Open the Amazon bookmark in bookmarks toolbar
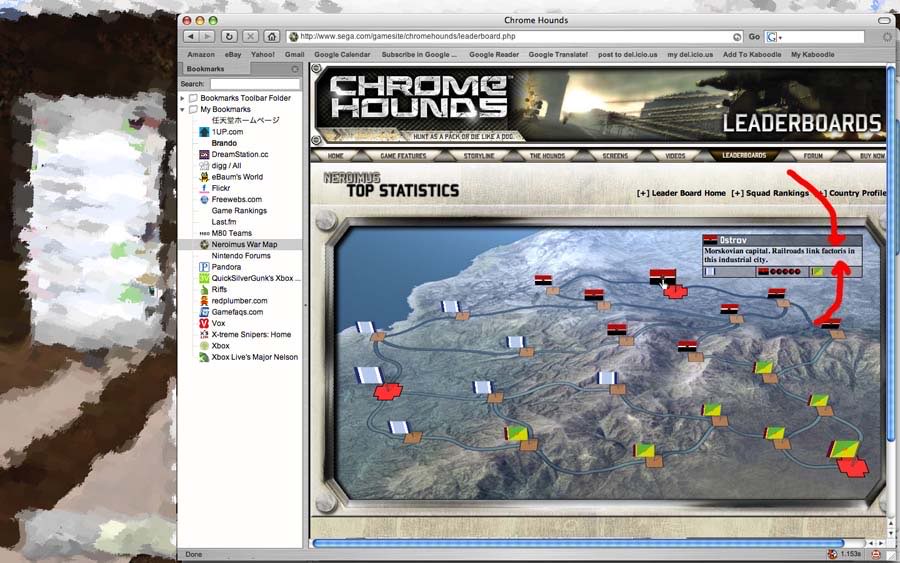The height and width of the screenshot is (563, 900). tap(201, 55)
